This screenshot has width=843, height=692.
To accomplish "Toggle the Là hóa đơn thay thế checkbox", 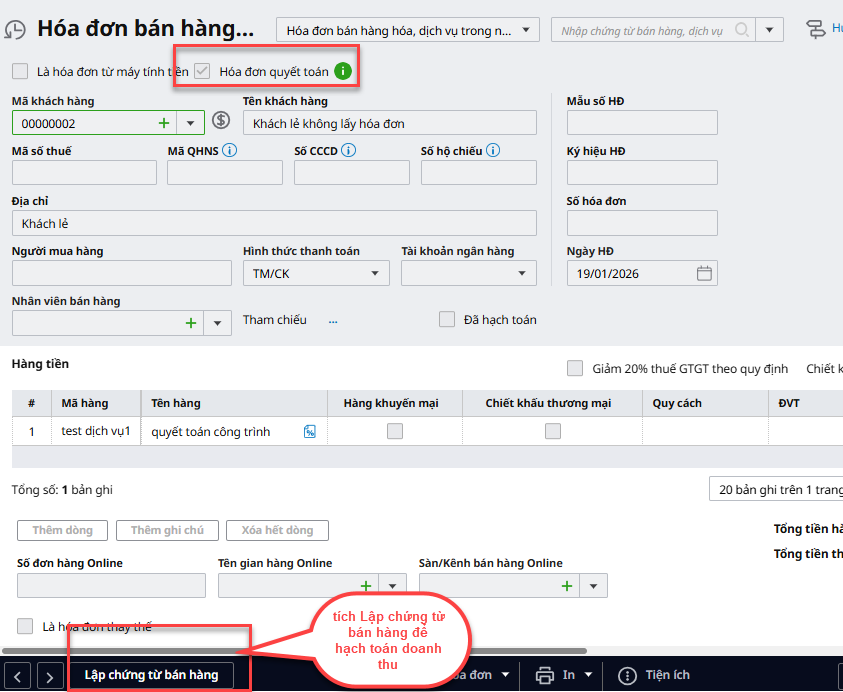I will tap(26, 626).
